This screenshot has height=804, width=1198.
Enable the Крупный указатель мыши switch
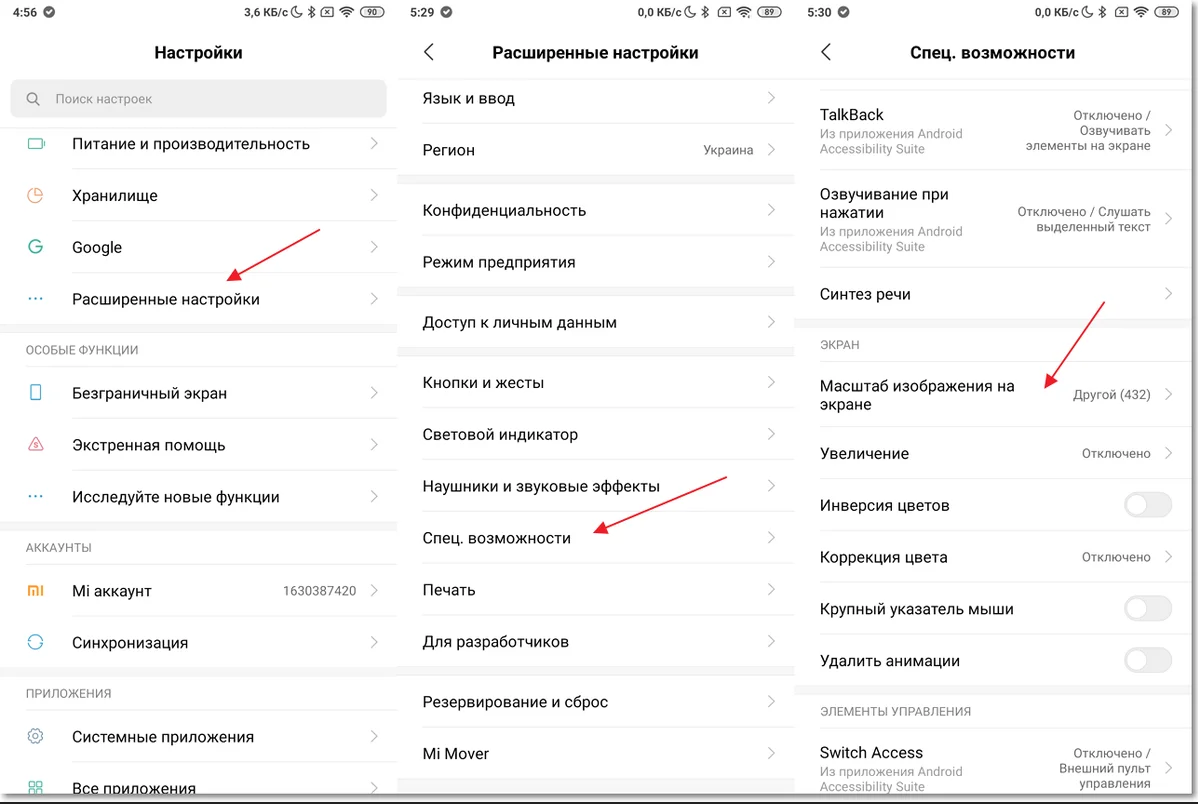pos(1147,609)
